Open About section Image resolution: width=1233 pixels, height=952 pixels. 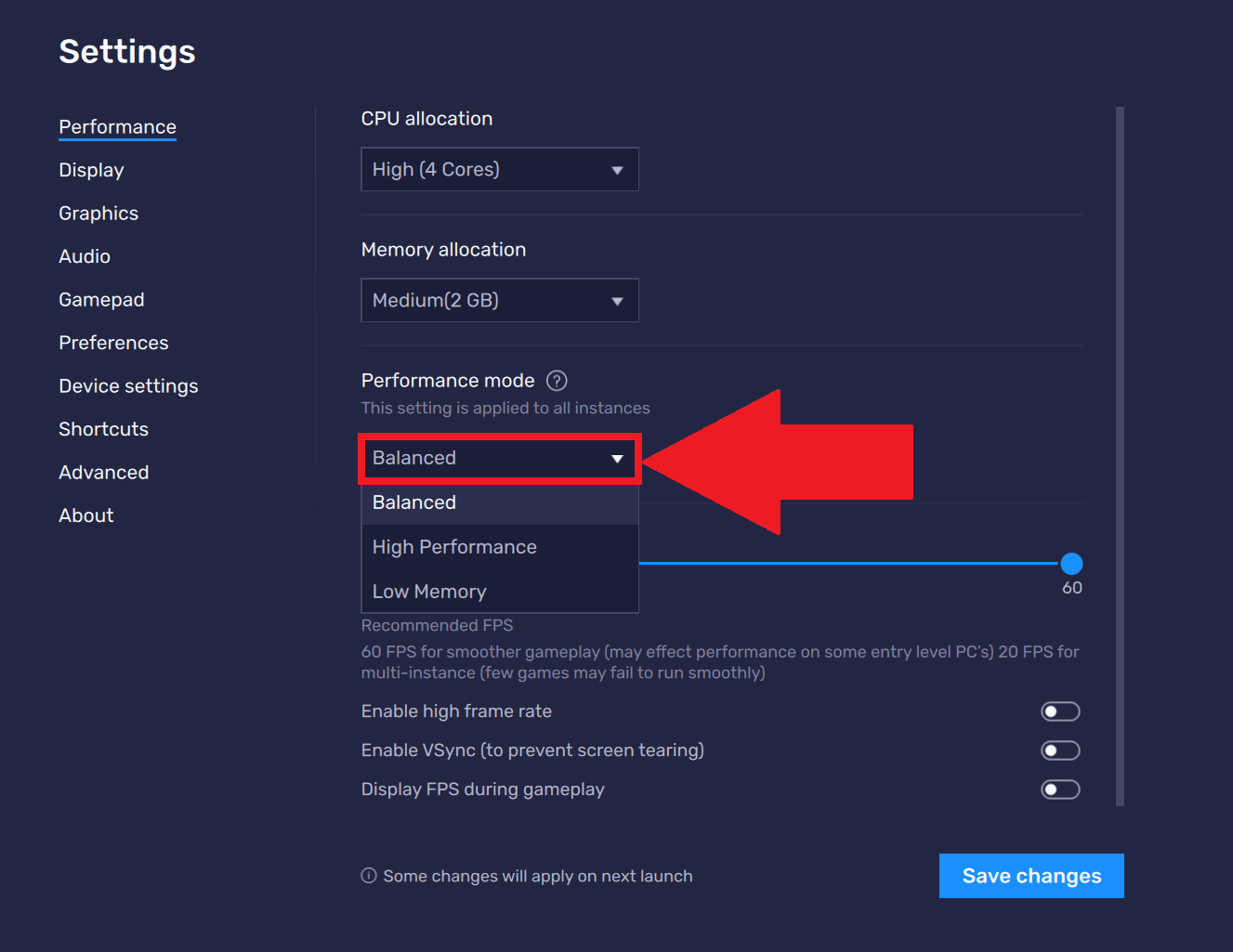tap(86, 515)
